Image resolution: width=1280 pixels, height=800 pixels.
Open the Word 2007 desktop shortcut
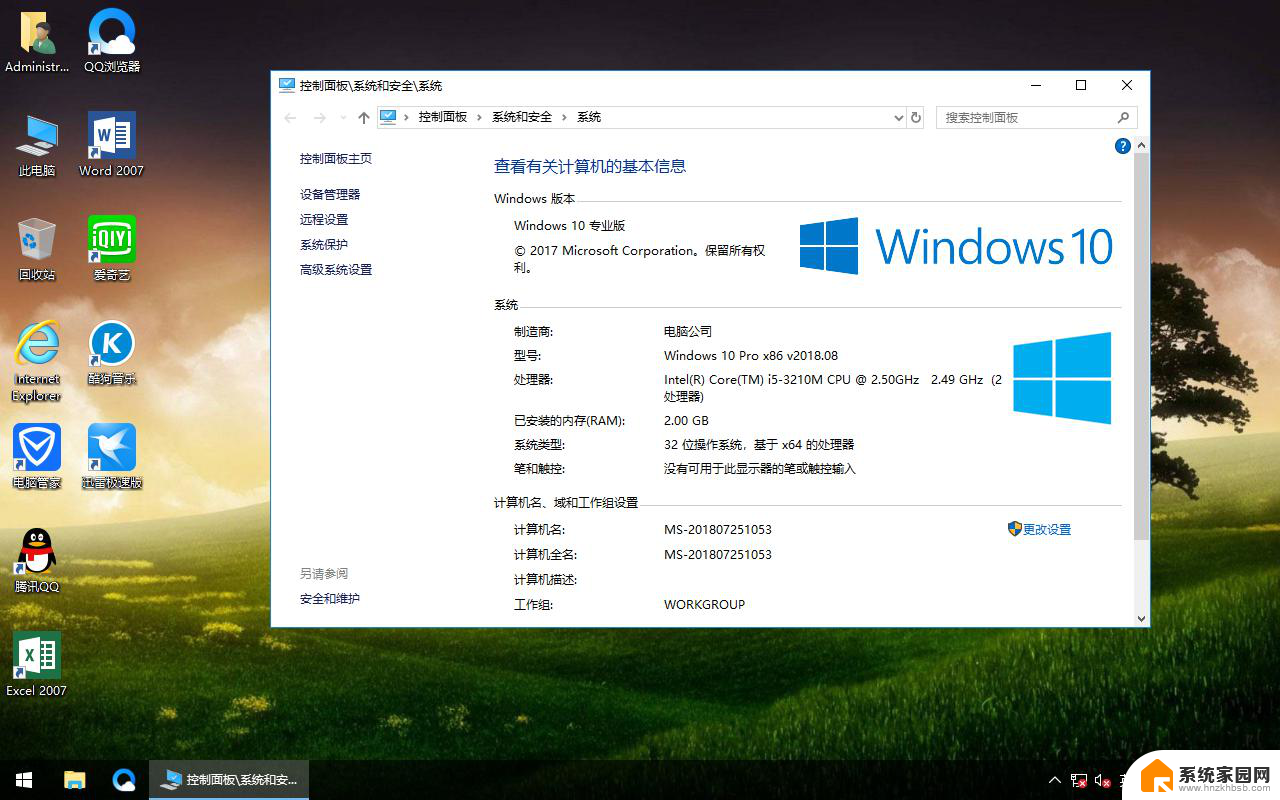[x=112, y=145]
